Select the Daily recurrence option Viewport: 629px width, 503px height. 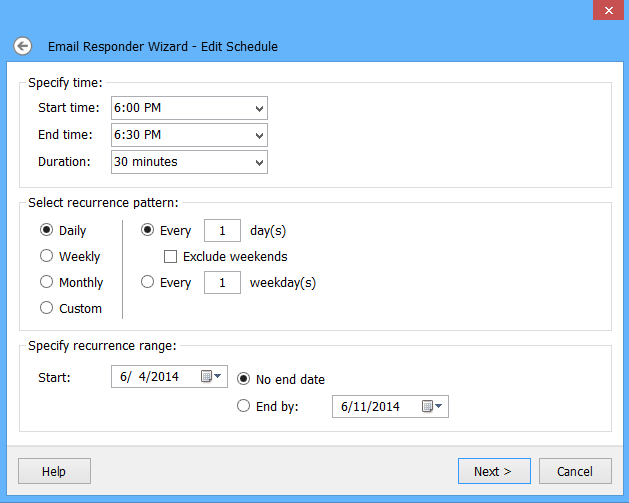(x=46, y=231)
